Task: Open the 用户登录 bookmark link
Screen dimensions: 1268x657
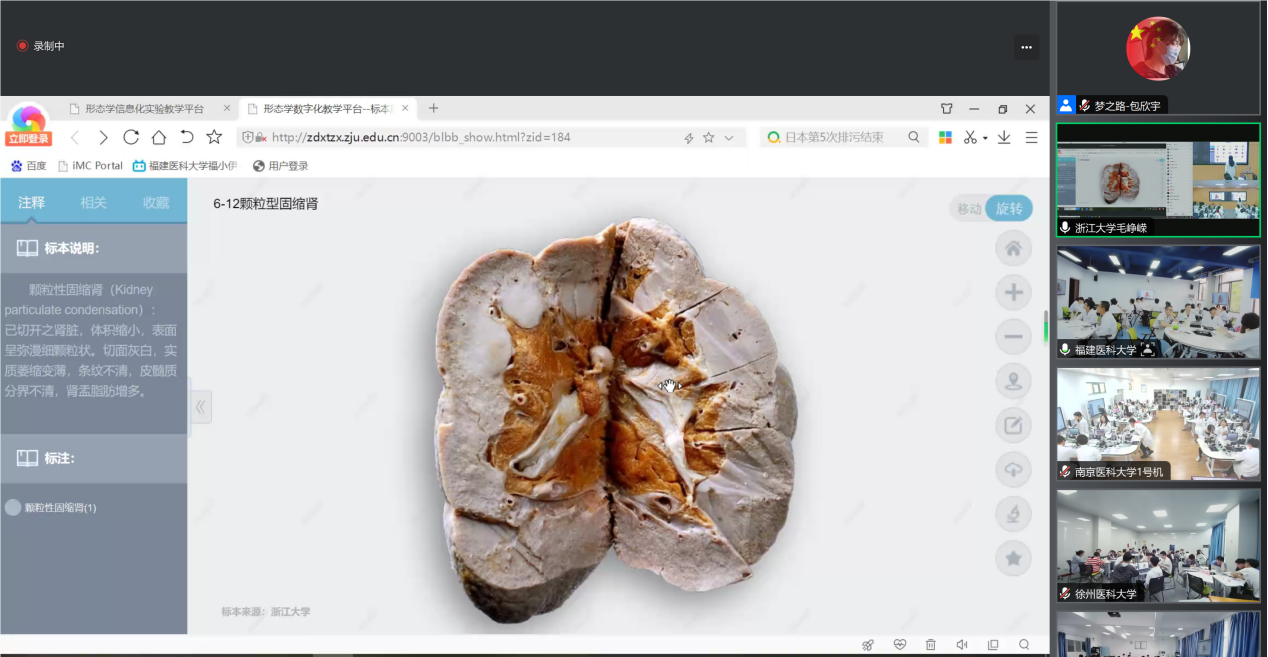Action: coord(281,166)
